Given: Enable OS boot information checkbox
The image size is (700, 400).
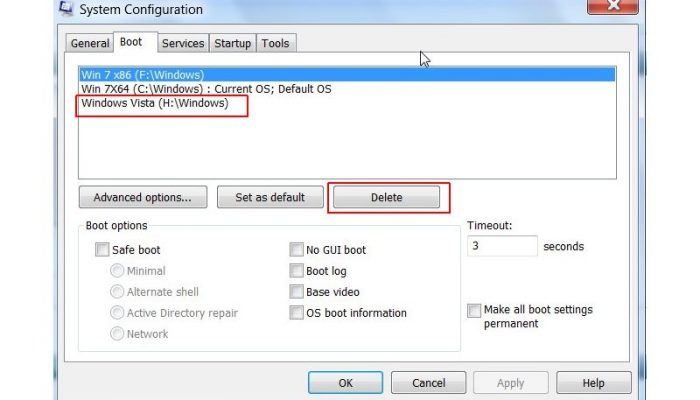Looking at the screenshot, I should click(296, 312).
